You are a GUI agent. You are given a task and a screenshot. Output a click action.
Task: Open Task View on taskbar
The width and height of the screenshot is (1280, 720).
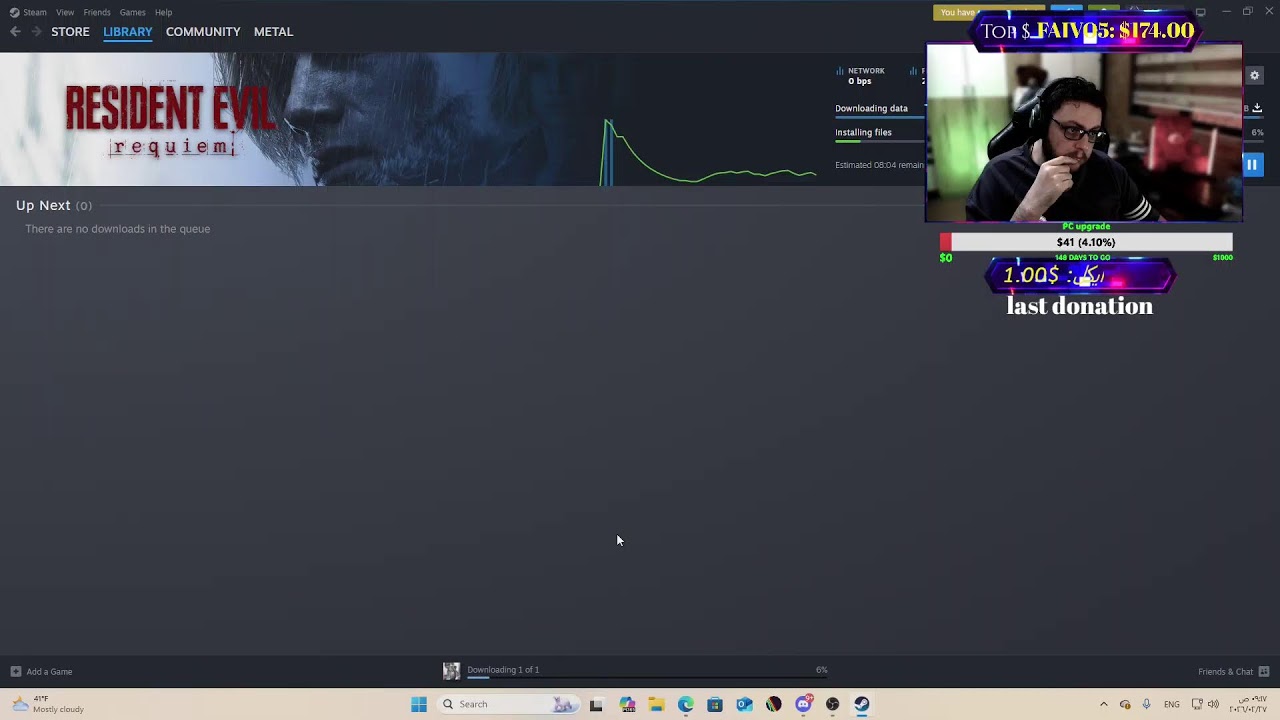click(x=596, y=704)
